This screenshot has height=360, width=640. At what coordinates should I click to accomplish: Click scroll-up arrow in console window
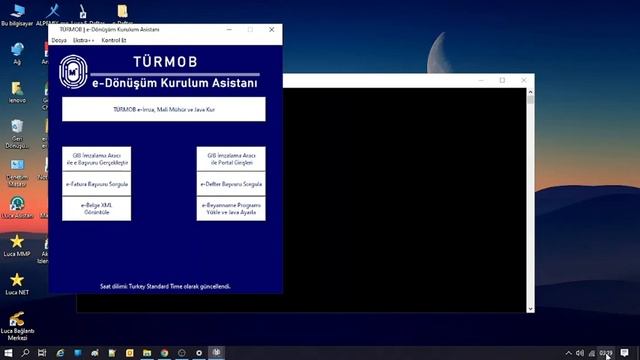pos(530,92)
